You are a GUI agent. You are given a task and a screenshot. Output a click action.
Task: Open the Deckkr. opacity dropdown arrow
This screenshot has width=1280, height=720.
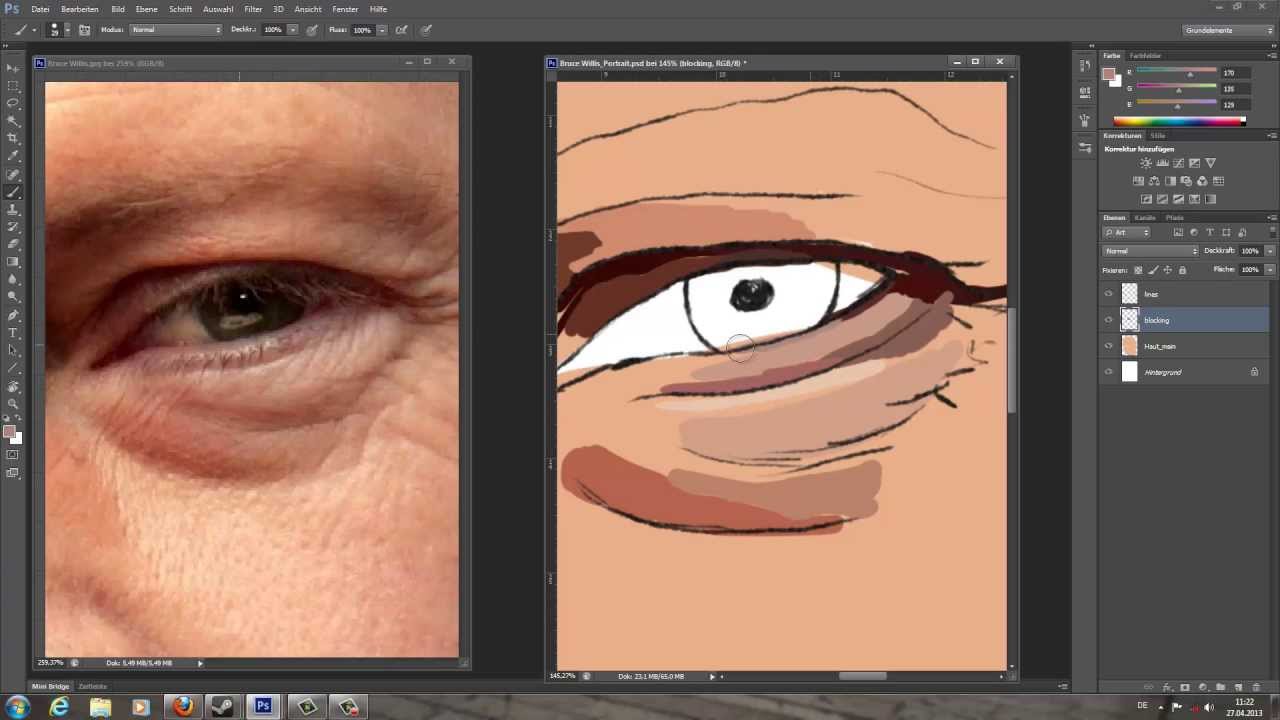pos(293,30)
